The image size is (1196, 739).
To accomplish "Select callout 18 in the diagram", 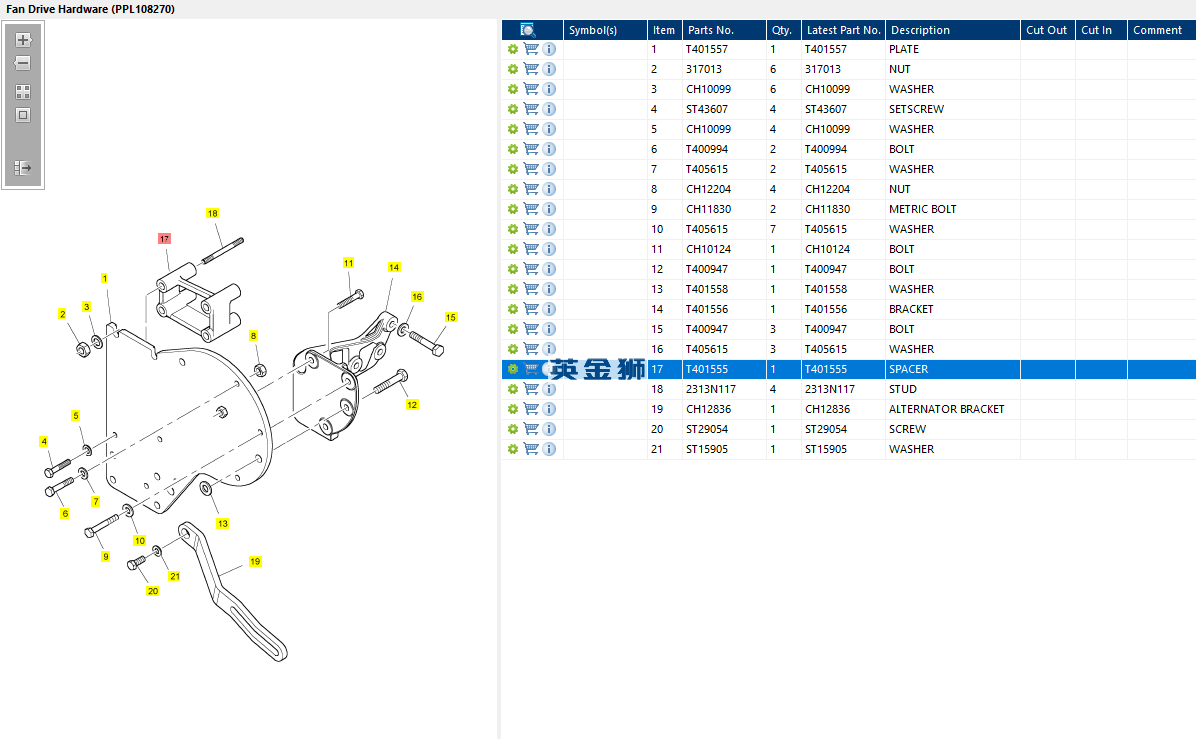I will click(212, 214).
